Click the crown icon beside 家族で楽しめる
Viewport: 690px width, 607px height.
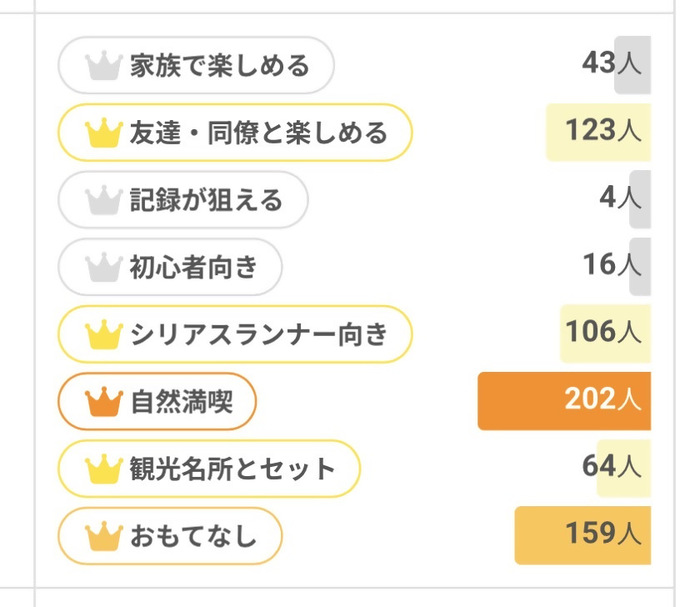point(103,66)
